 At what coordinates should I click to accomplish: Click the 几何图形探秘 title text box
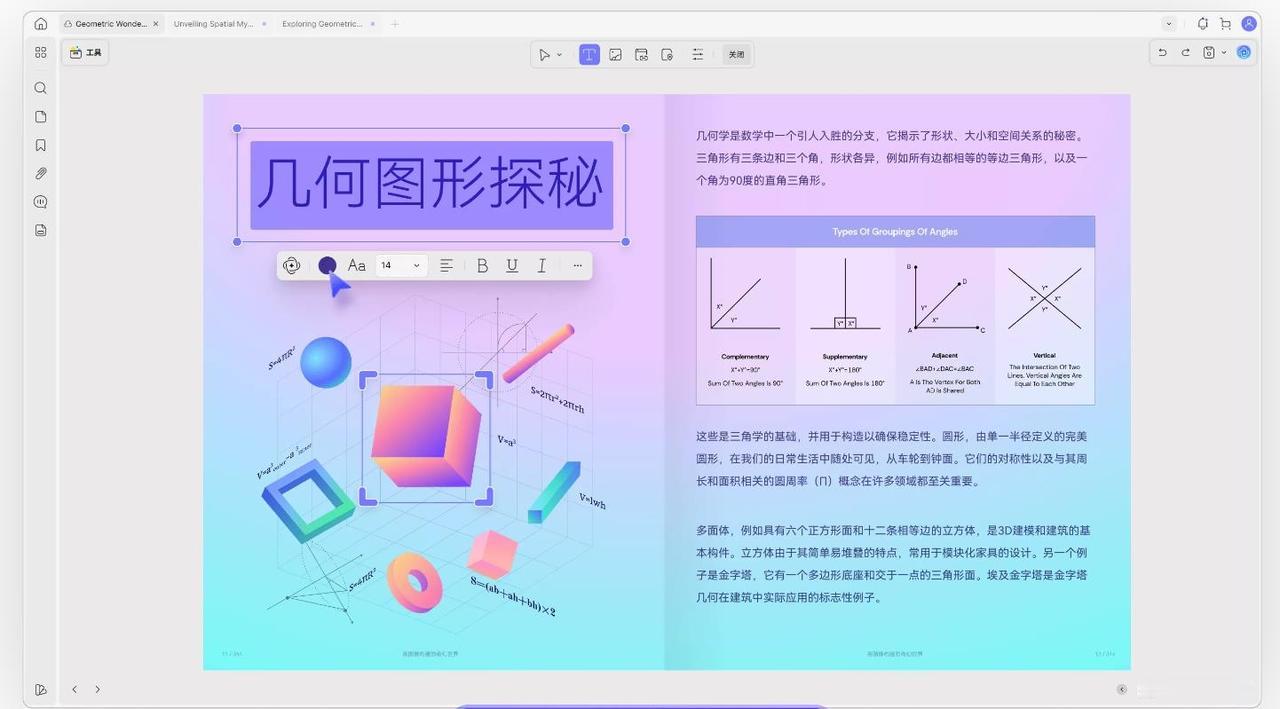pyautogui.click(x=431, y=185)
